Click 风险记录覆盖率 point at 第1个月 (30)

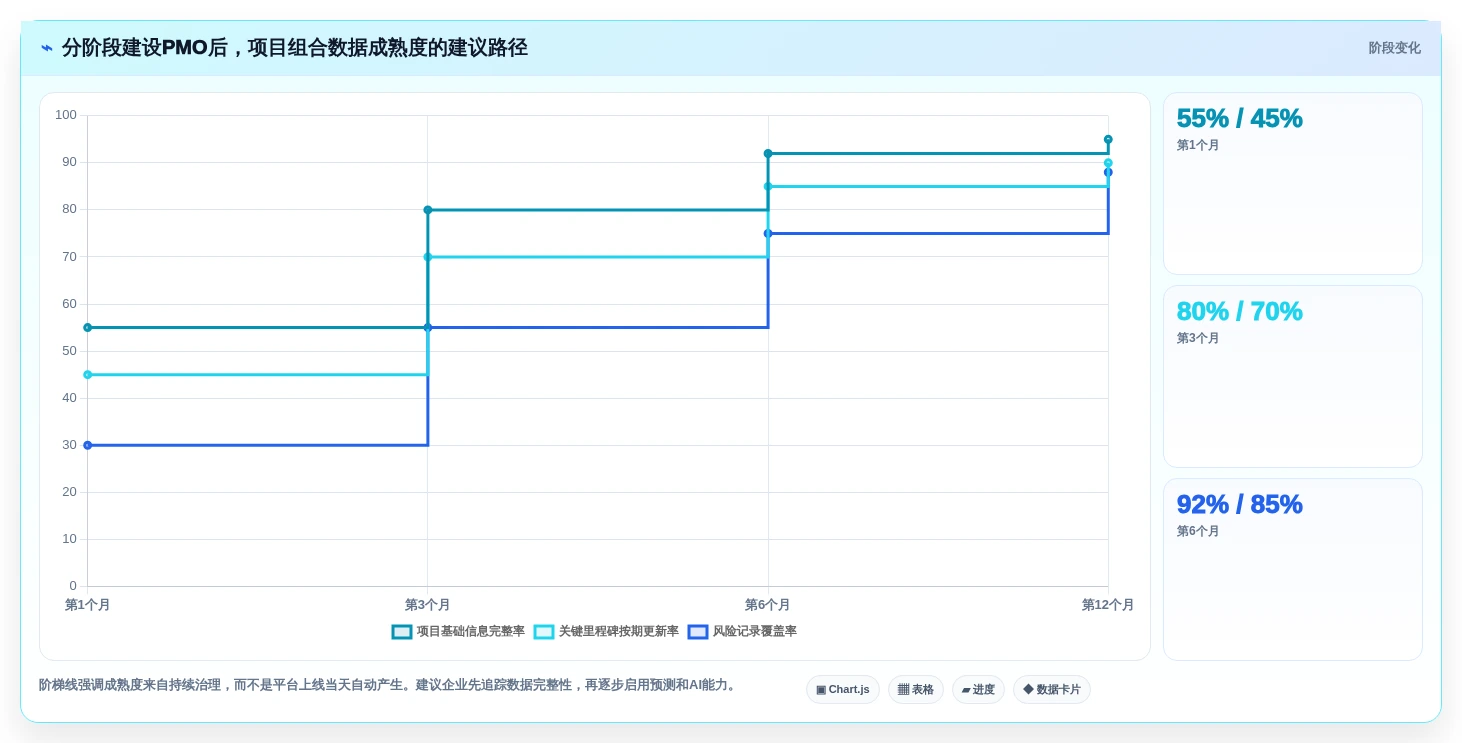(x=87, y=445)
